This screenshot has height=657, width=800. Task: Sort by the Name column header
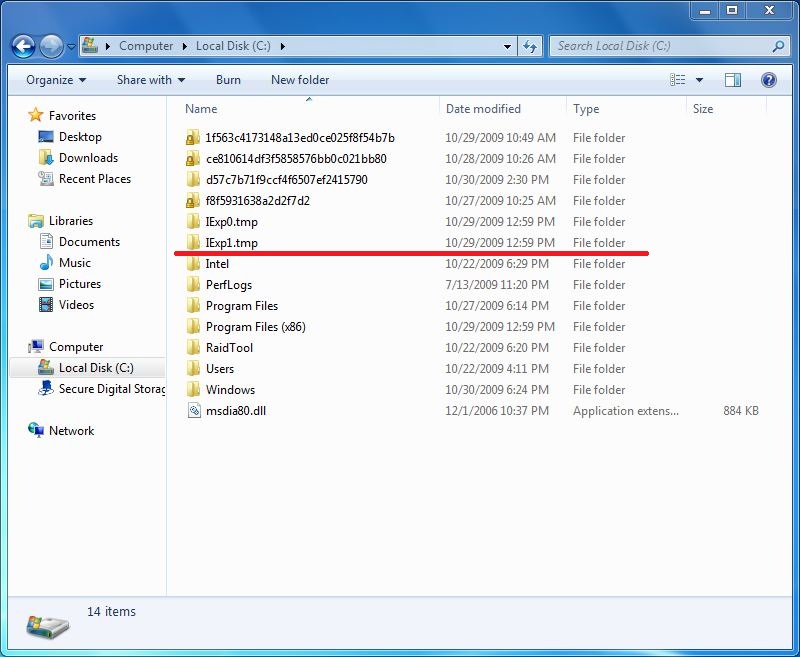coord(201,109)
